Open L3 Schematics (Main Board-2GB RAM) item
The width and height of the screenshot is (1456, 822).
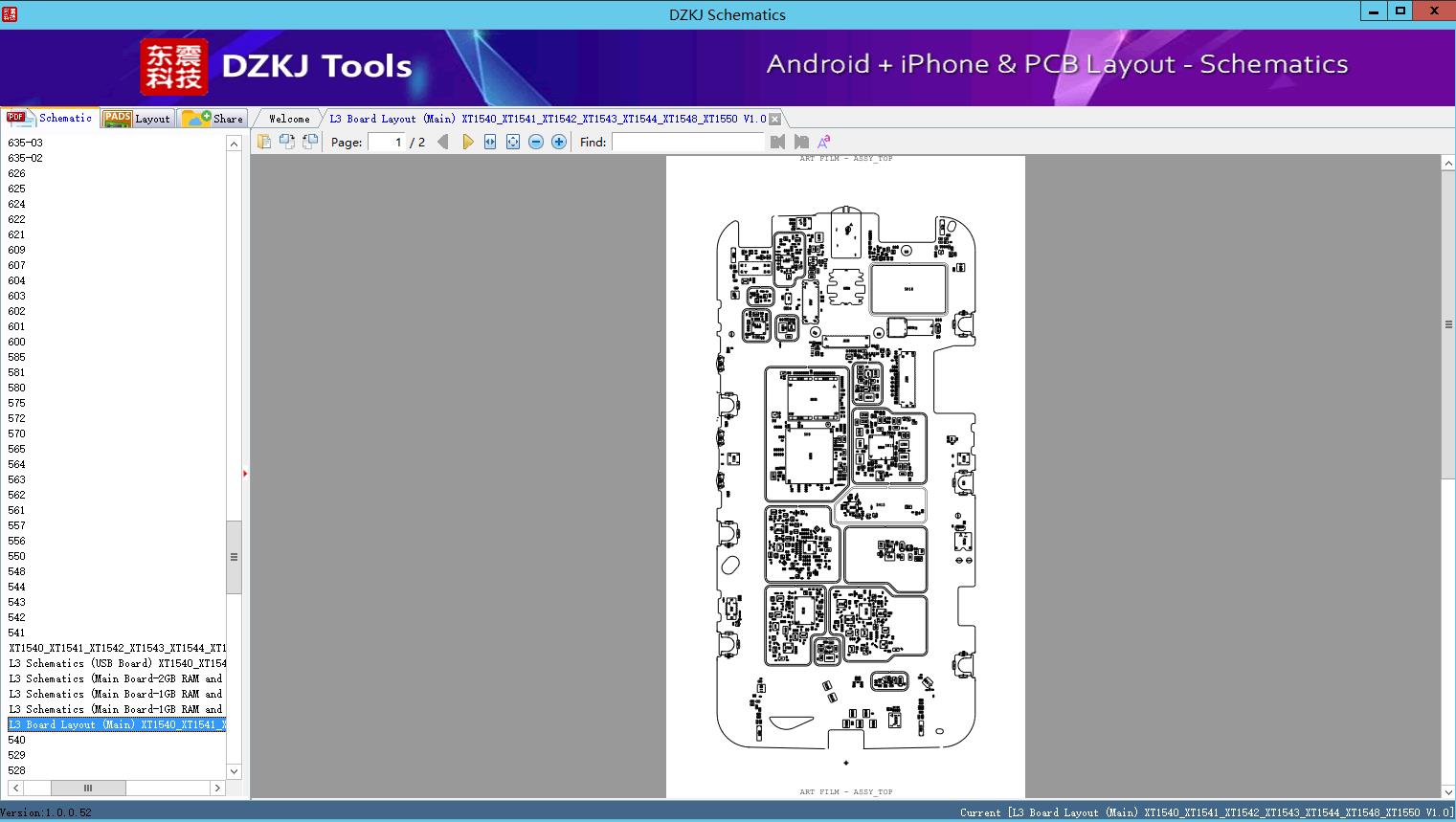(117, 678)
